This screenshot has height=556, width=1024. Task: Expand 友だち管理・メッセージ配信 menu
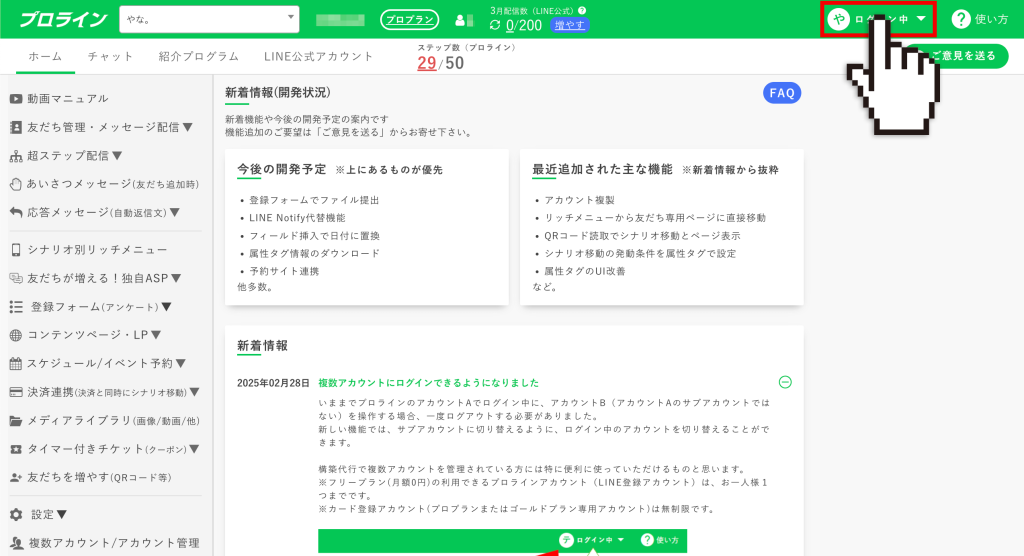click(110, 127)
